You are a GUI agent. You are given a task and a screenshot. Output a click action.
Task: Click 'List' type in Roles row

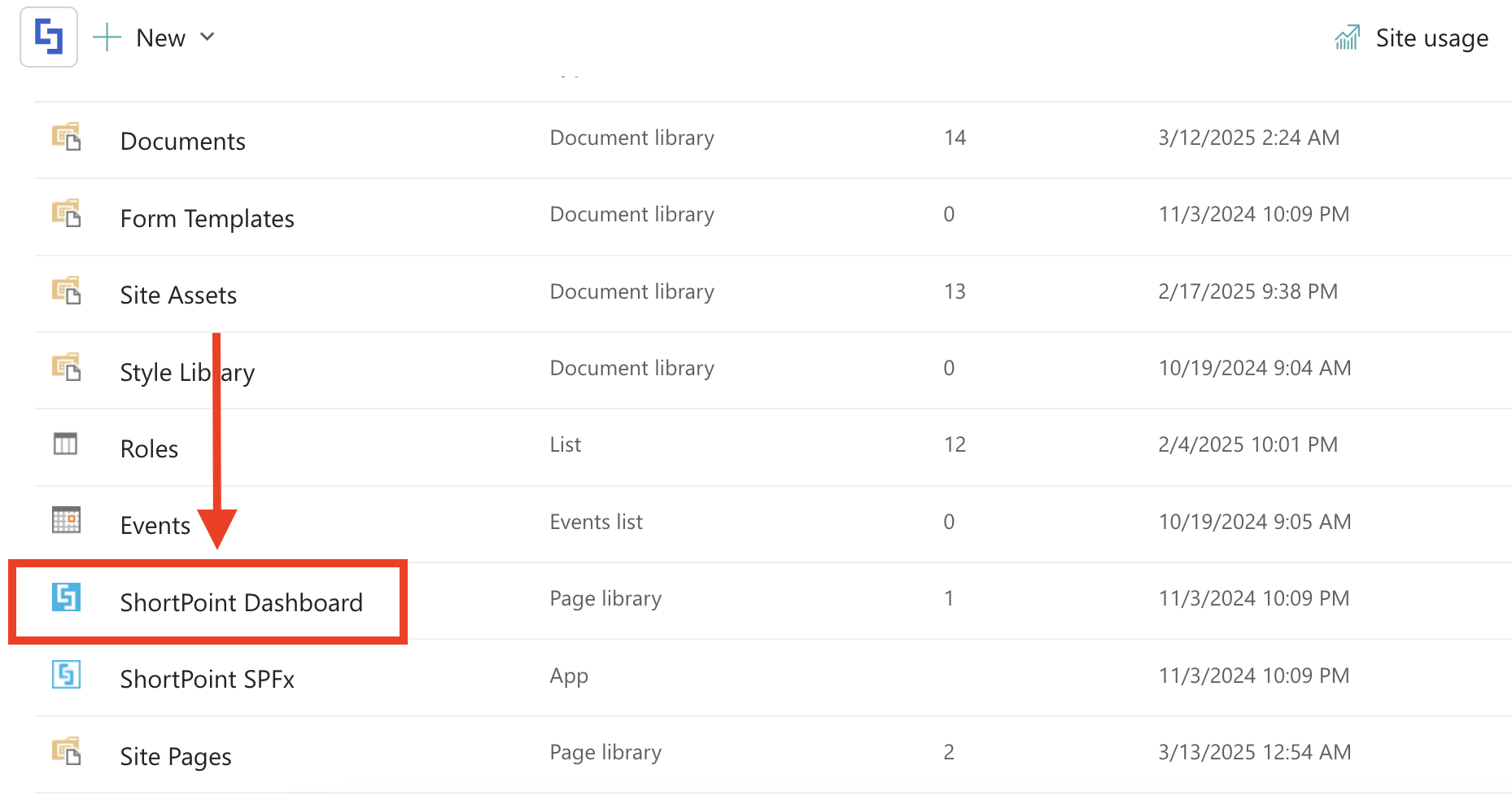(x=565, y=444)
